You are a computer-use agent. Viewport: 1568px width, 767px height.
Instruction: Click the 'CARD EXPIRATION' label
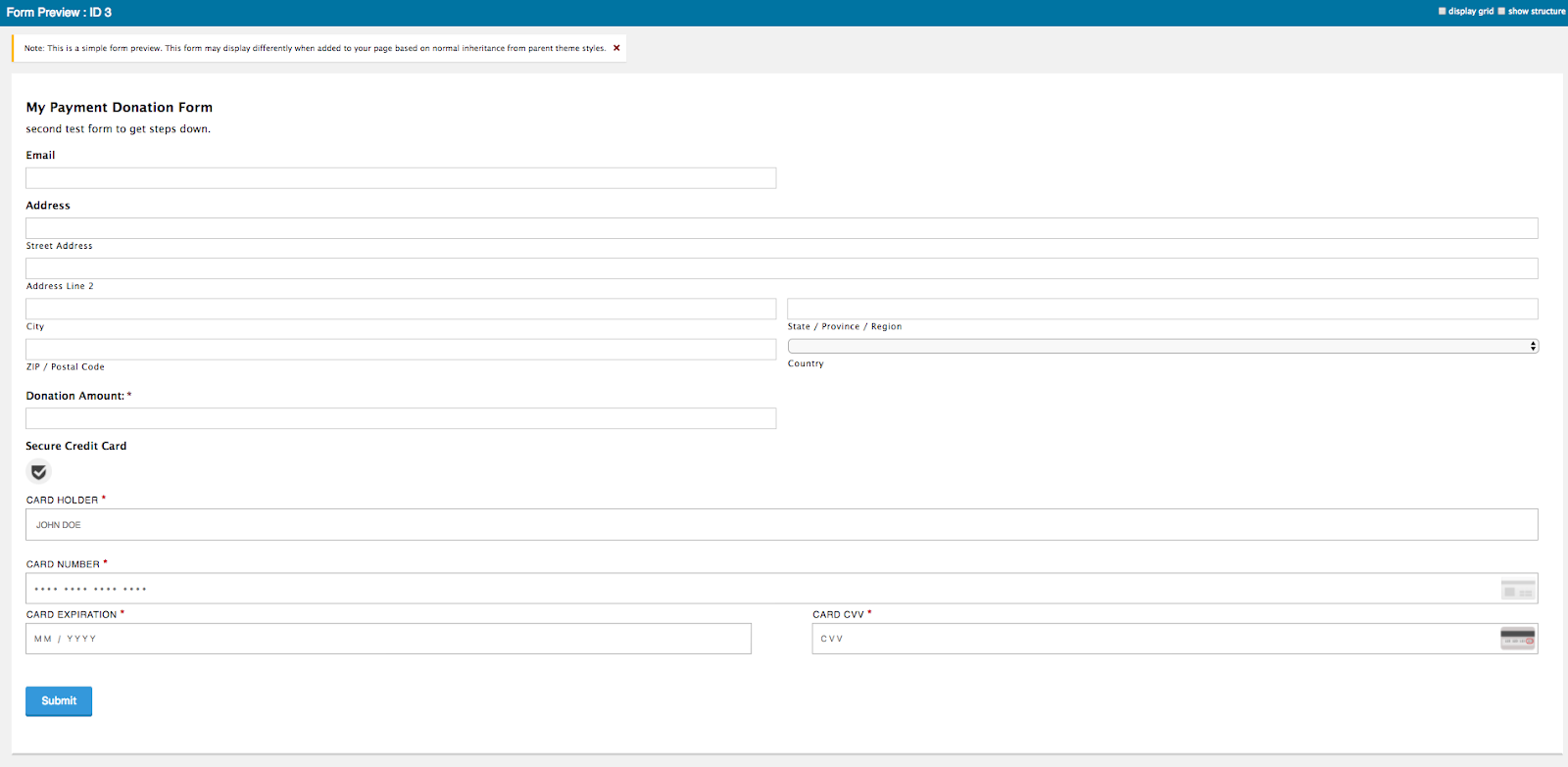[x=72, y=615]
